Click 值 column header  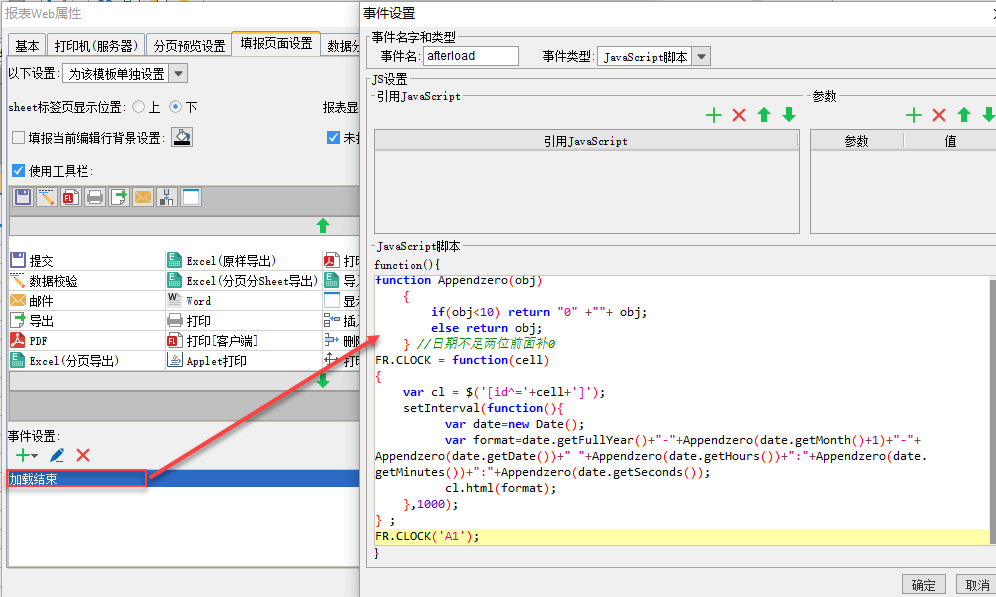950,141
